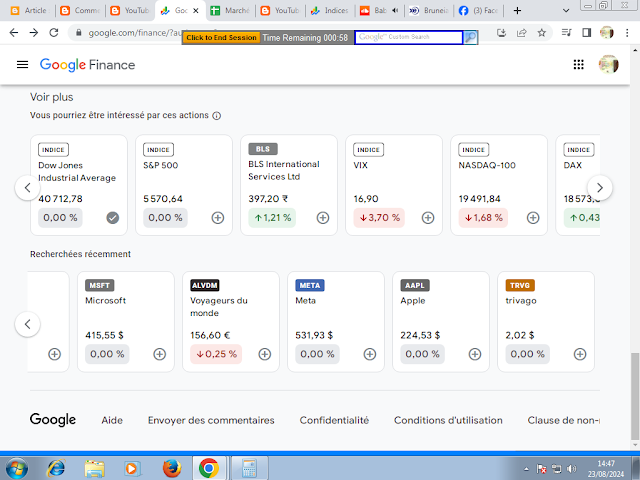
Task: Open the media control icon in Chrome toolbar
Action: (x=567, y=33)
